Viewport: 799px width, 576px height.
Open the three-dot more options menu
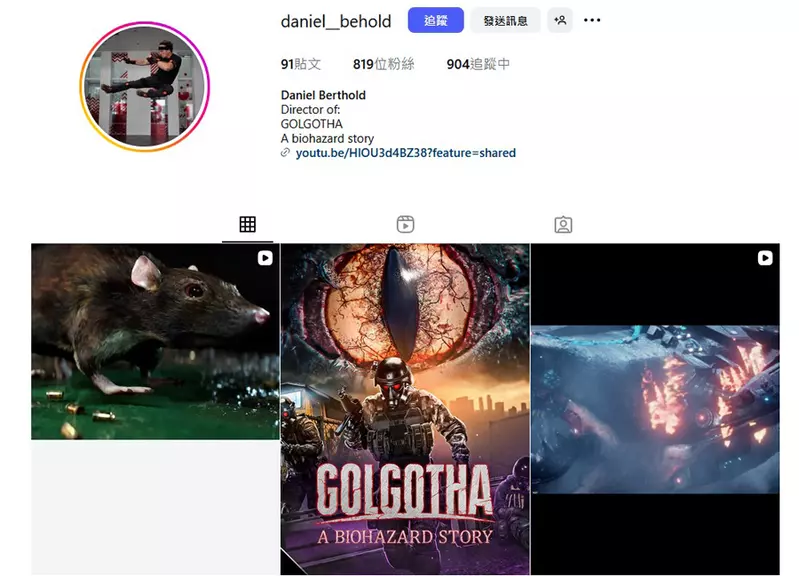coord(592,20)
